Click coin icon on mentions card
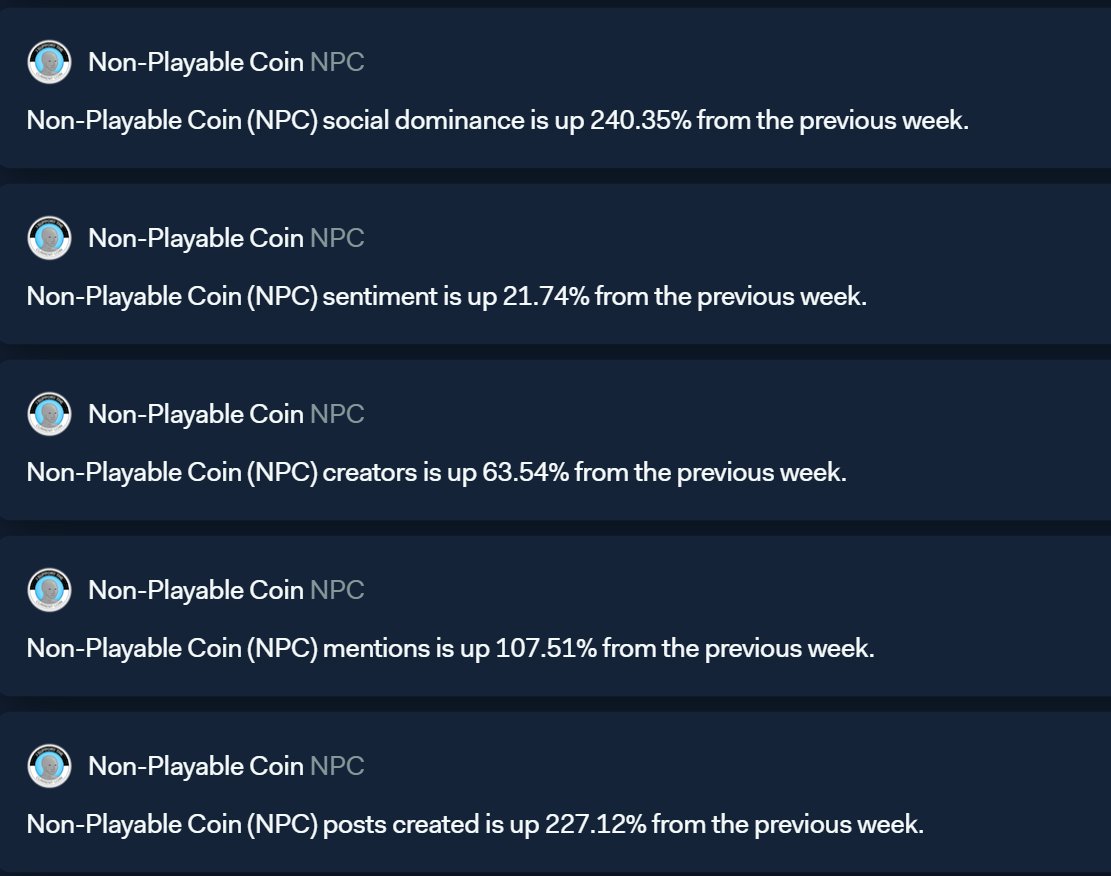Viewport: 1111px width, 876px height. coord(49,590)
